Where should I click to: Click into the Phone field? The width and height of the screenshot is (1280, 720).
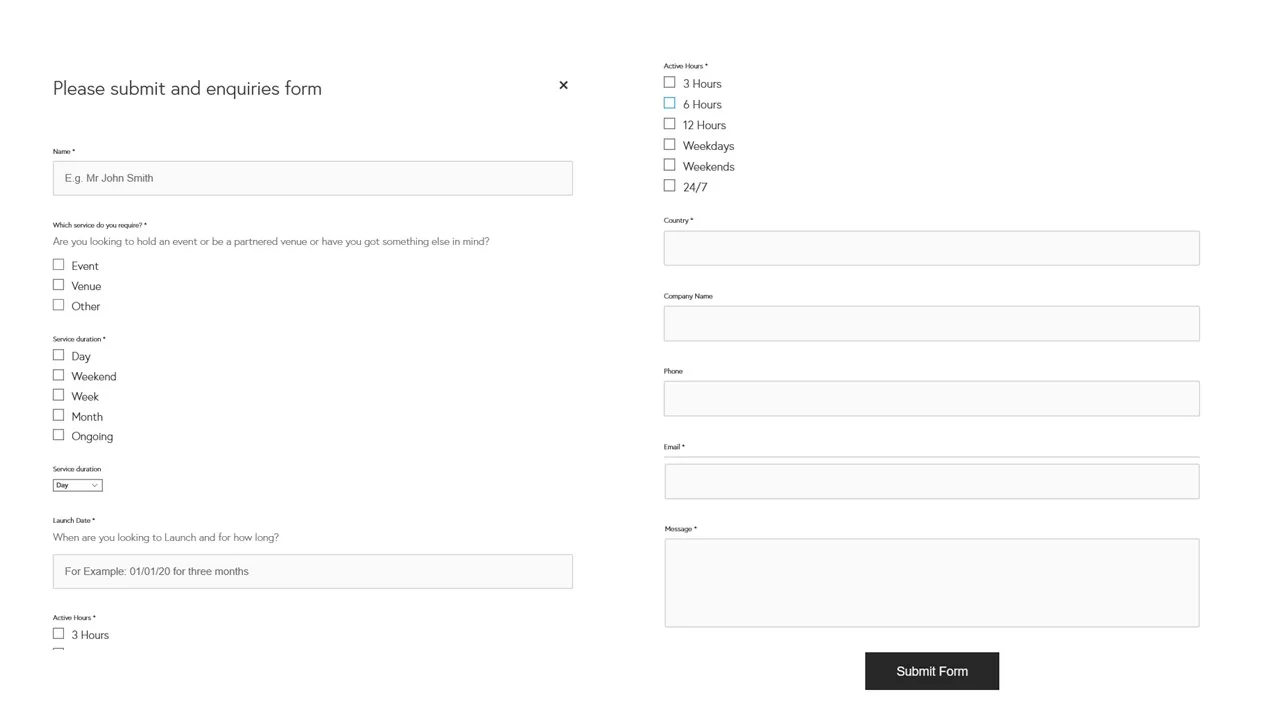[931, 398]
